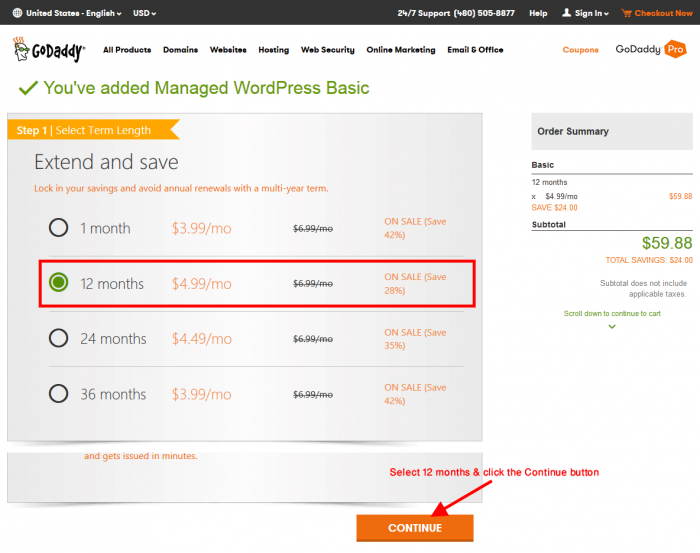Click Scroll down to continue to cart

pyautogui.click(x=612, y=313)
